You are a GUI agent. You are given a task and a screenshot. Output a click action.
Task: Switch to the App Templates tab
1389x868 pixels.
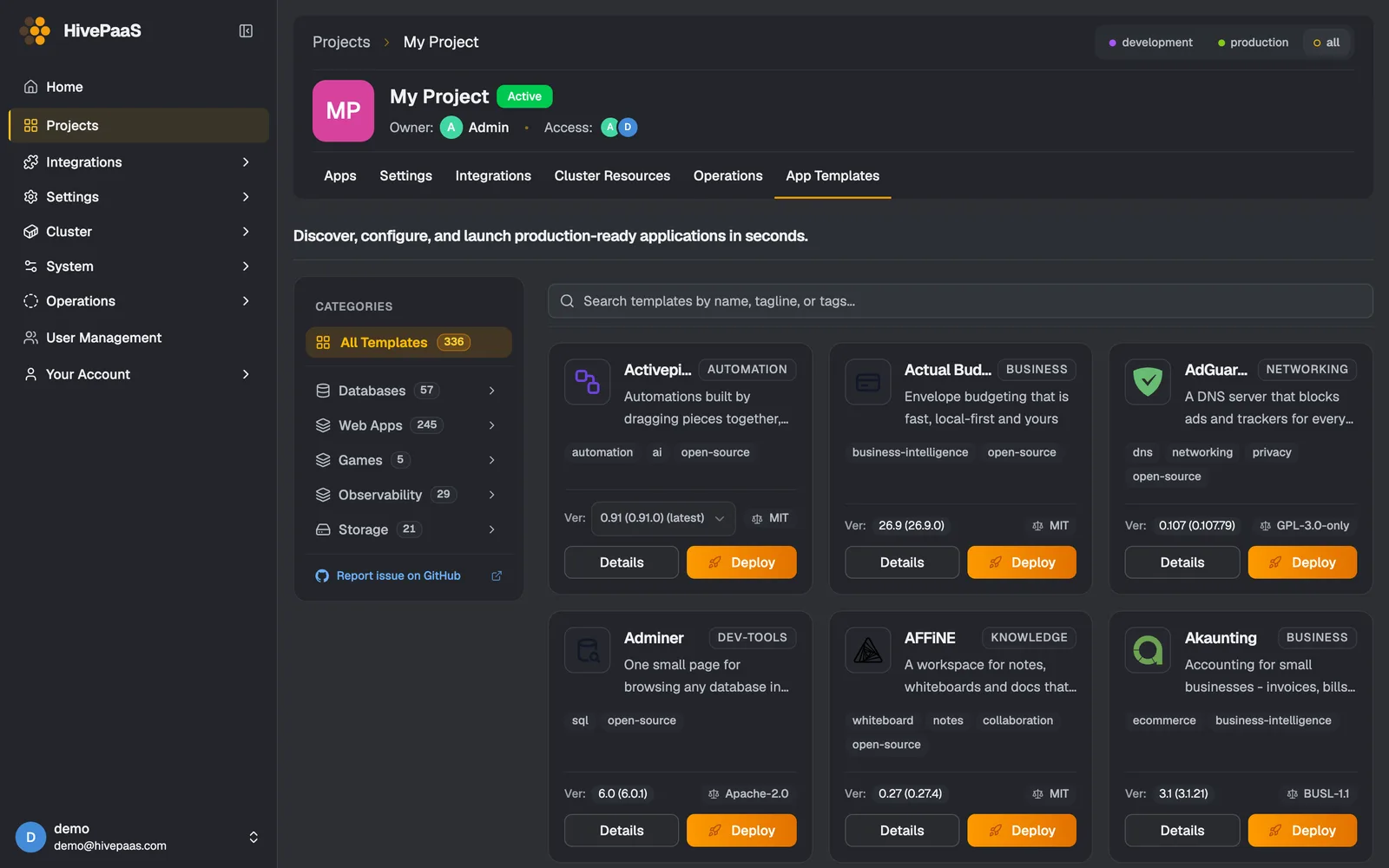(x=833, y=175)
